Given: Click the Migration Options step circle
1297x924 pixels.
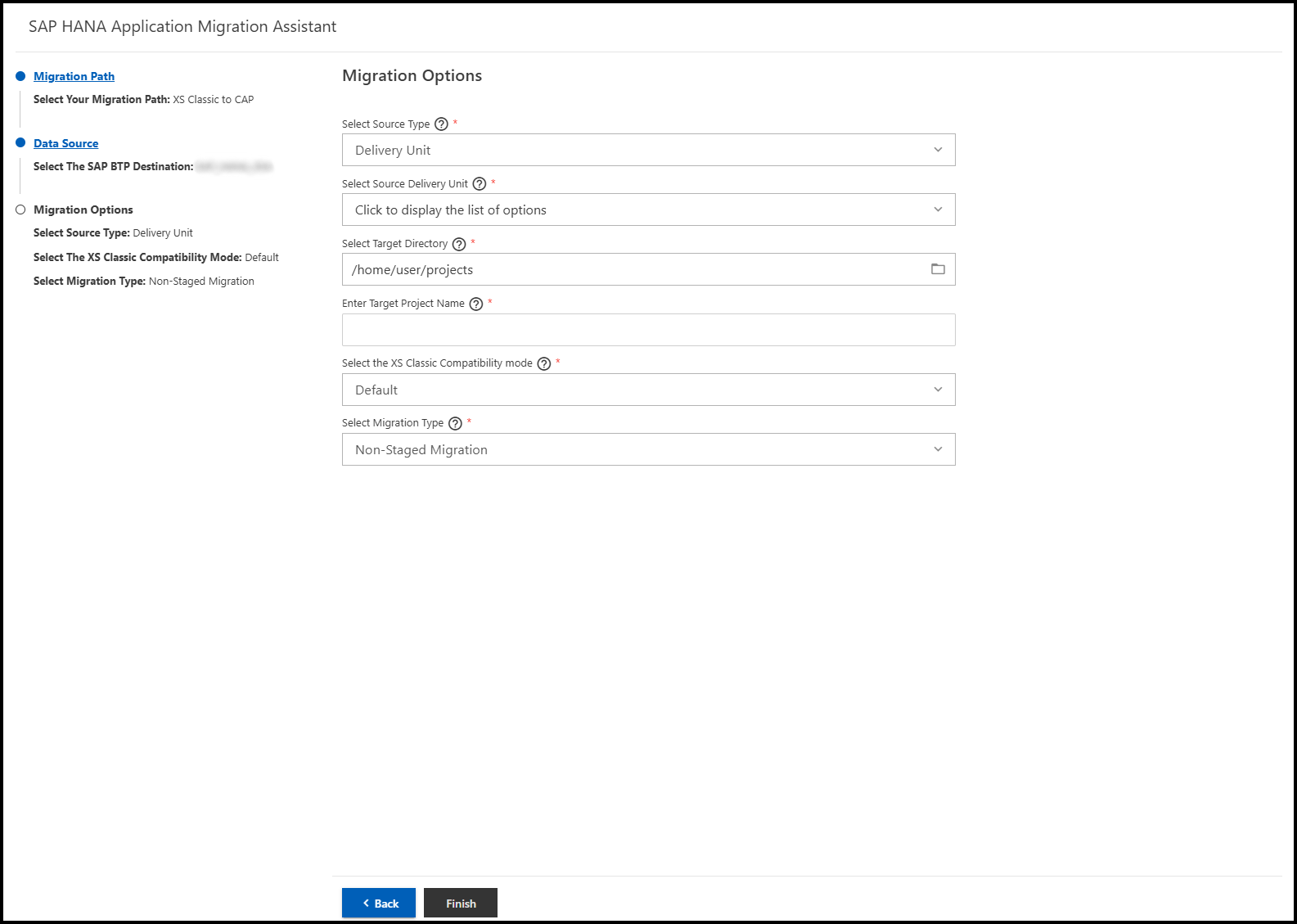Looking at the screenshot, I should [20, 210].
